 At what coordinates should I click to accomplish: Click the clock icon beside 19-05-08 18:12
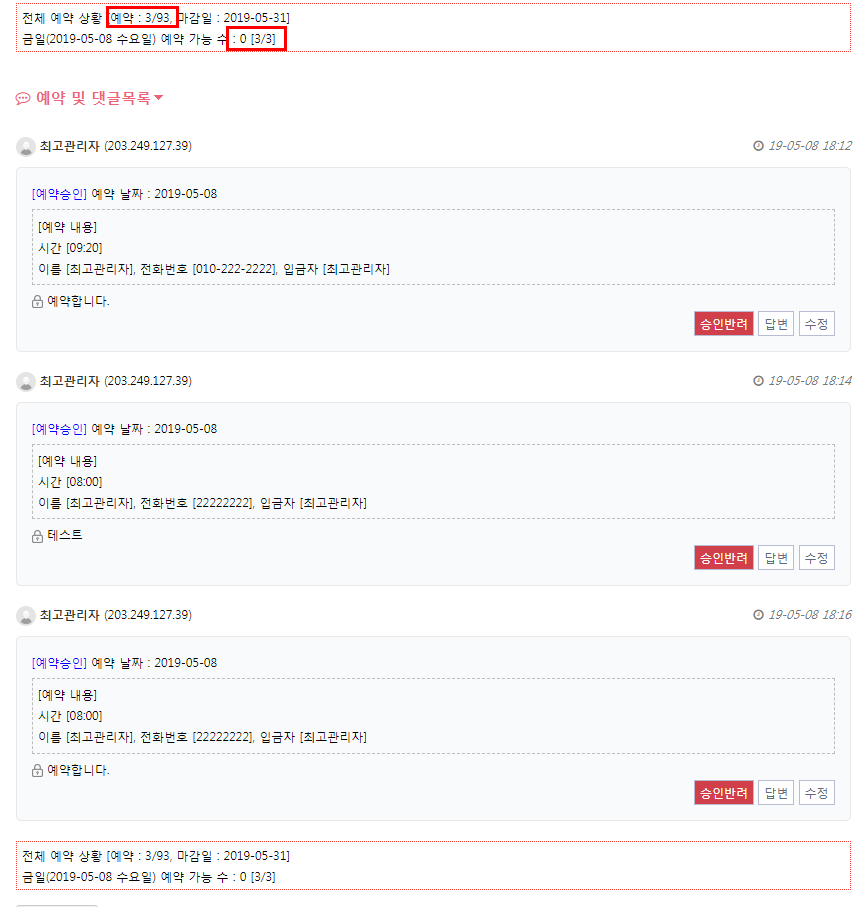point(758,146)
